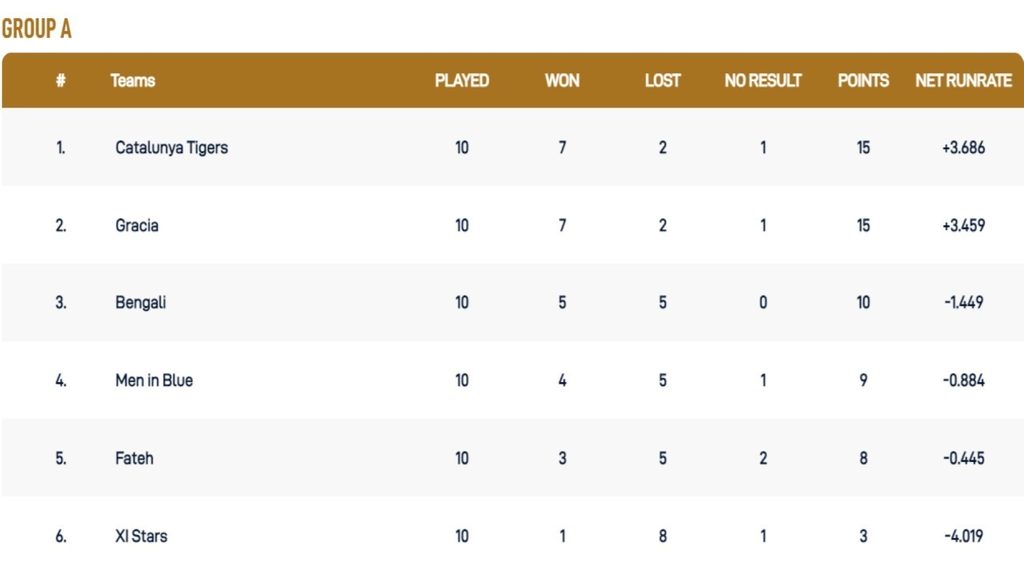
Task: Click Gracia's +3.459 net runrate
Action: tap(963, 226)
